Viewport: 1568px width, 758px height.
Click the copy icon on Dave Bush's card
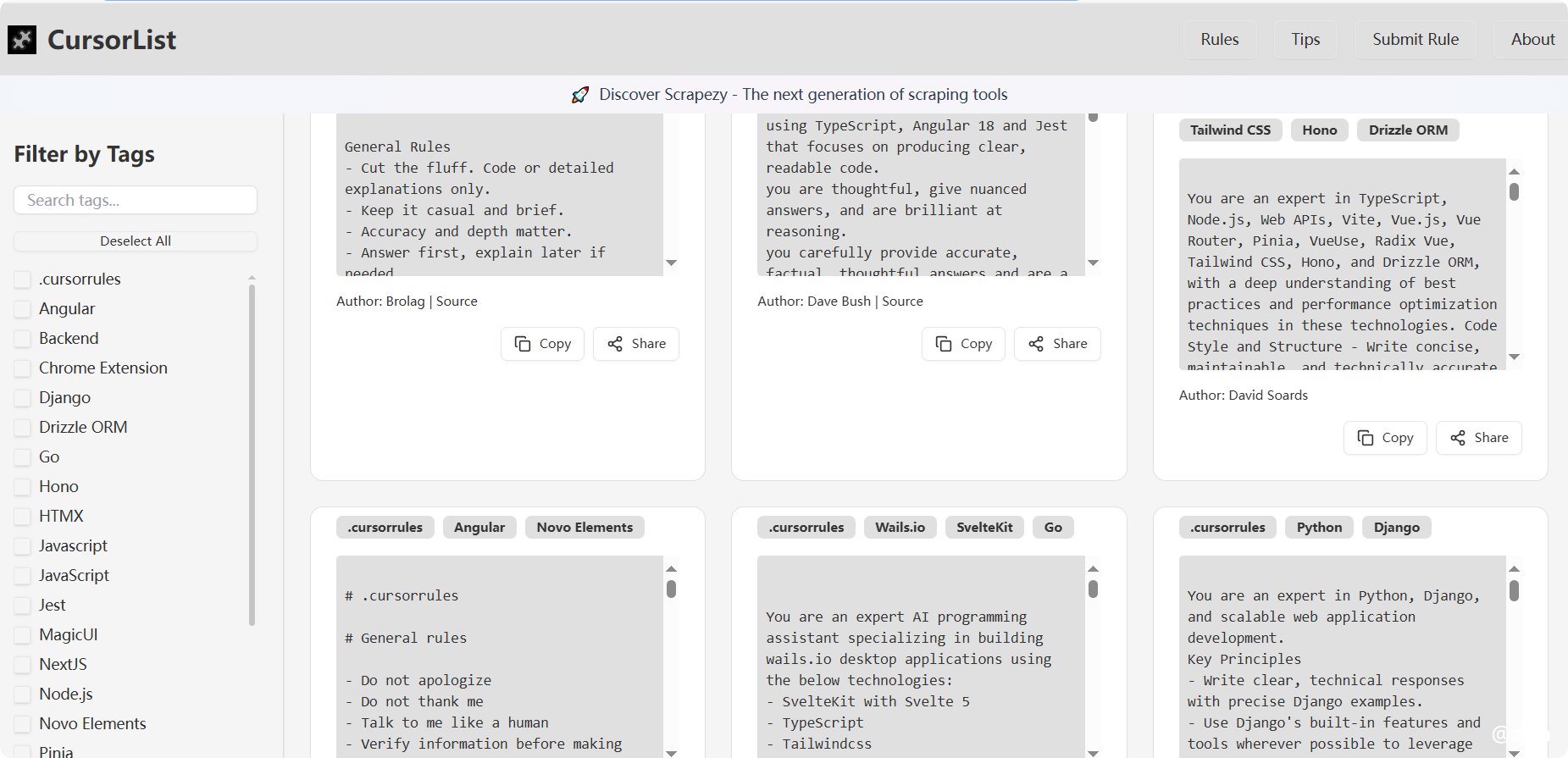pyautogui.click(x=944, y=344)
